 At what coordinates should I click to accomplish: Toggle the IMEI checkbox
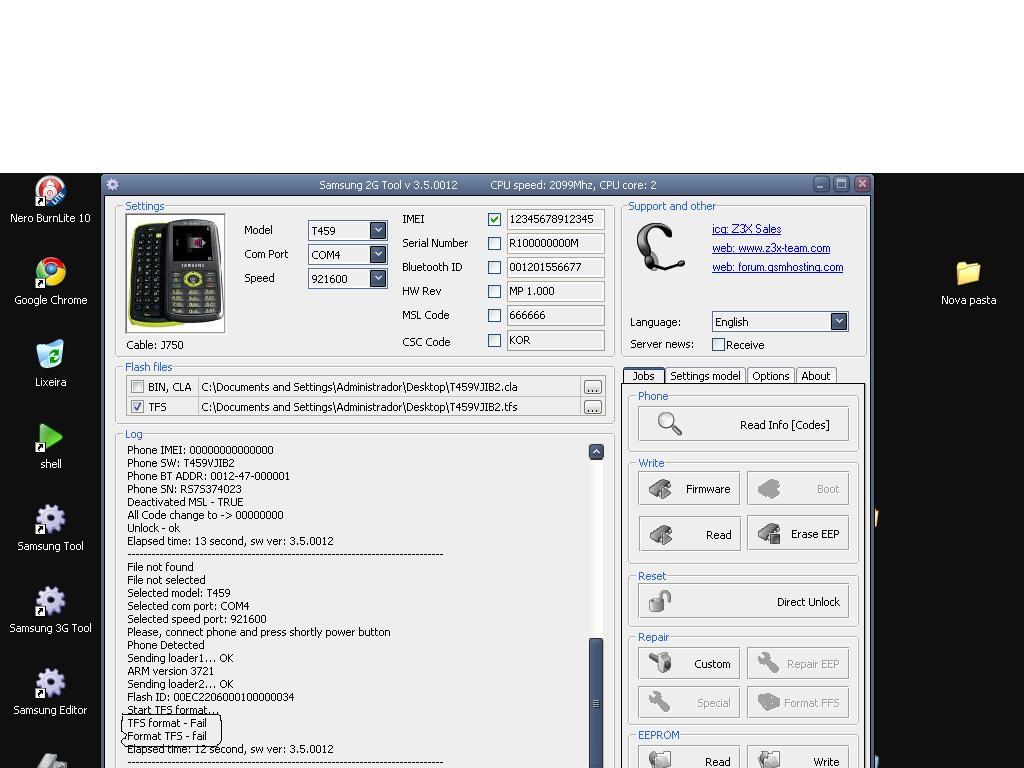pos(494,219)
